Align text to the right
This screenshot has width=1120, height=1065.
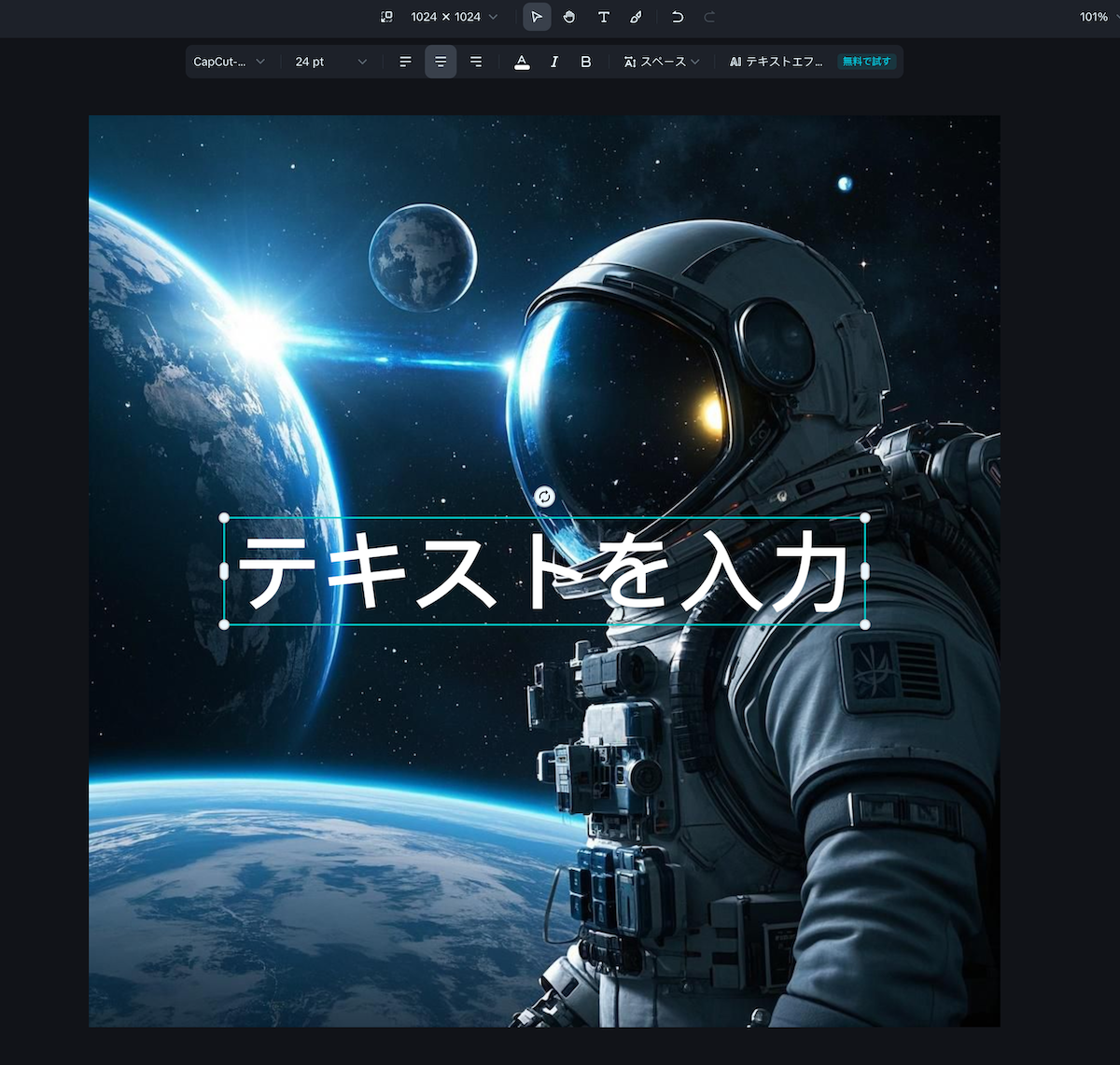[x=476, y=62]
